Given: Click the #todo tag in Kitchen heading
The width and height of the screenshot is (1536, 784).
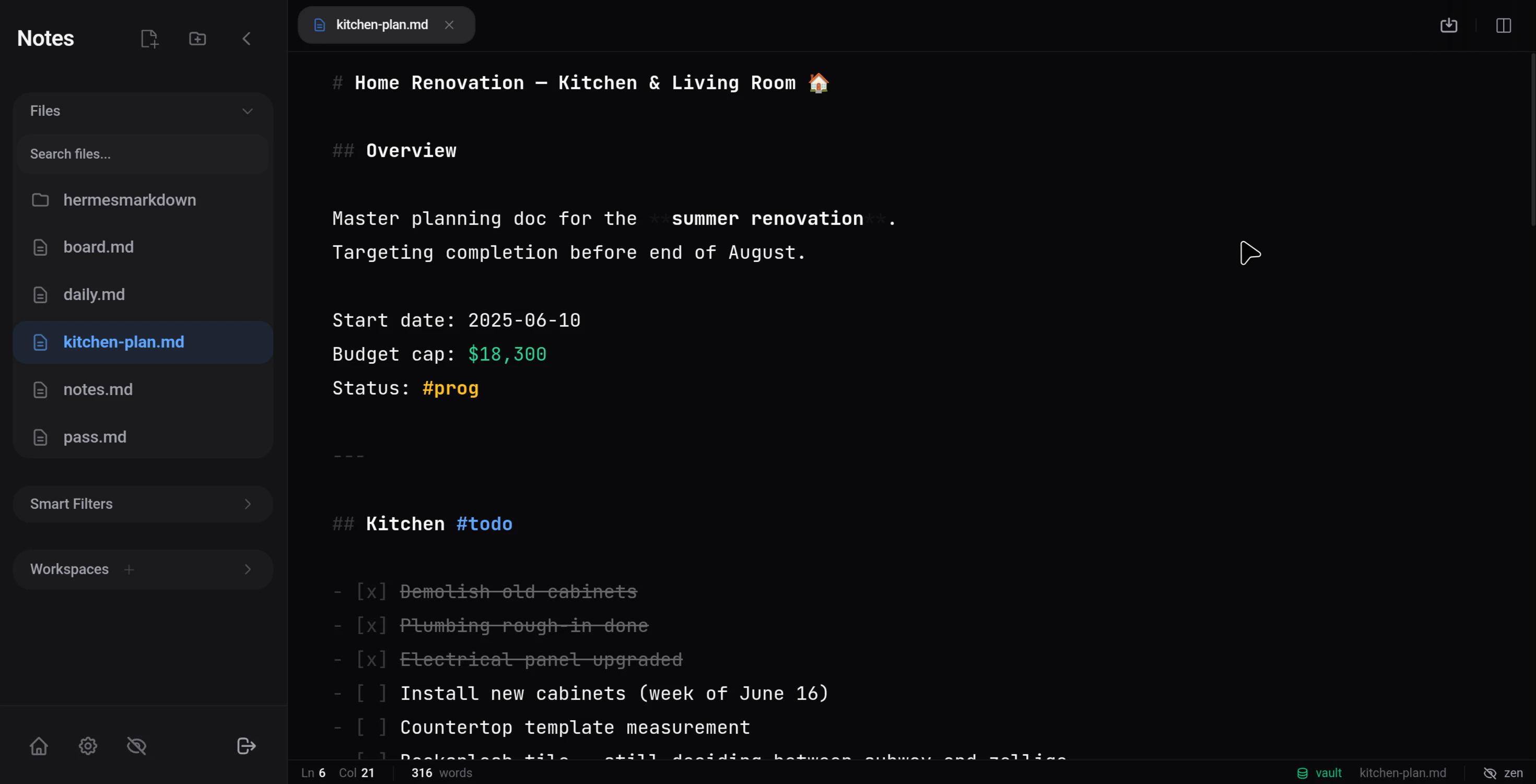Looking at the screenshot, I should 484,524.
